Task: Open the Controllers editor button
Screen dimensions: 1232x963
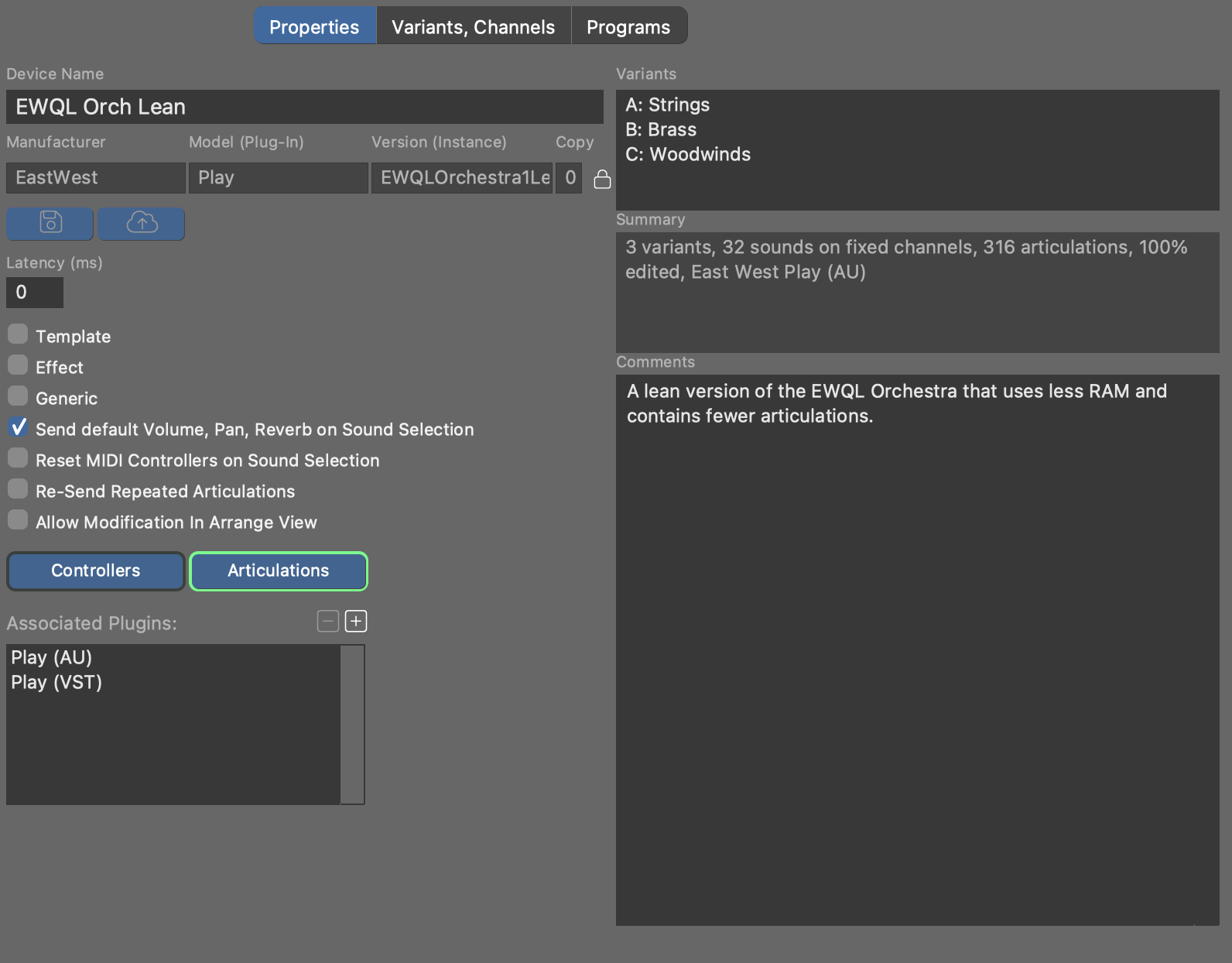Action: [x=96, y=571]
